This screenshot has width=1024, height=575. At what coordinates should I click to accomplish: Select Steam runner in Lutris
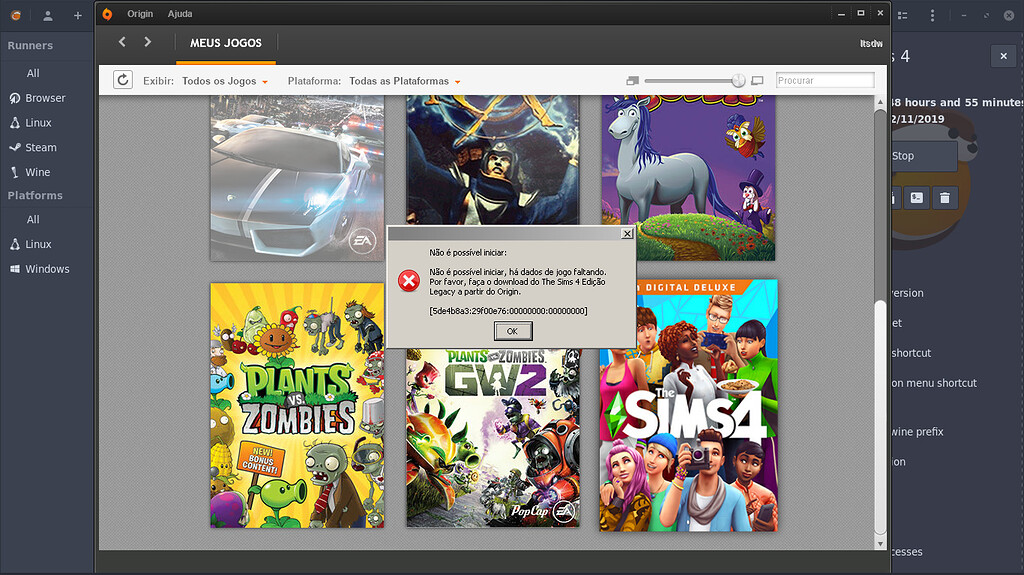(x=40, y=148)
